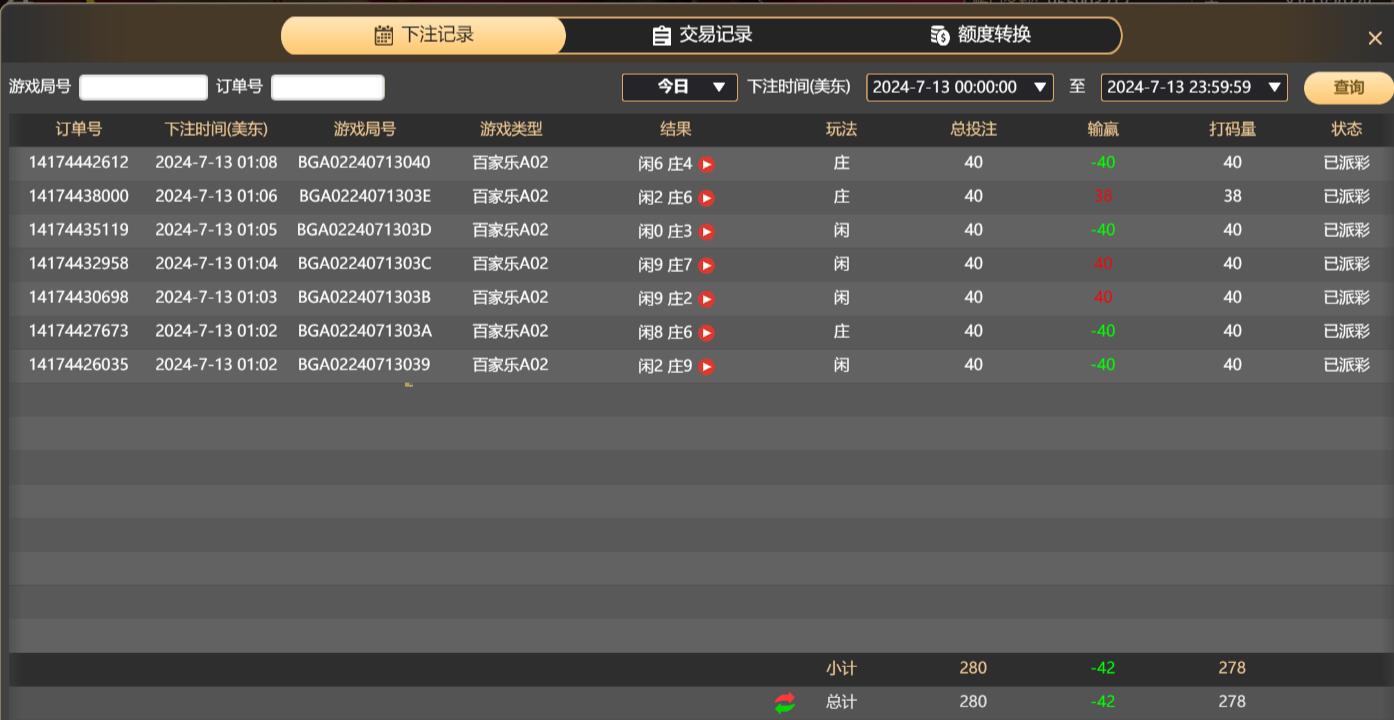Open the start time dropdown showing 2024-7-13 00:00:00
The width and height of the screenshot is (1394, 720).
coord(959,87)
